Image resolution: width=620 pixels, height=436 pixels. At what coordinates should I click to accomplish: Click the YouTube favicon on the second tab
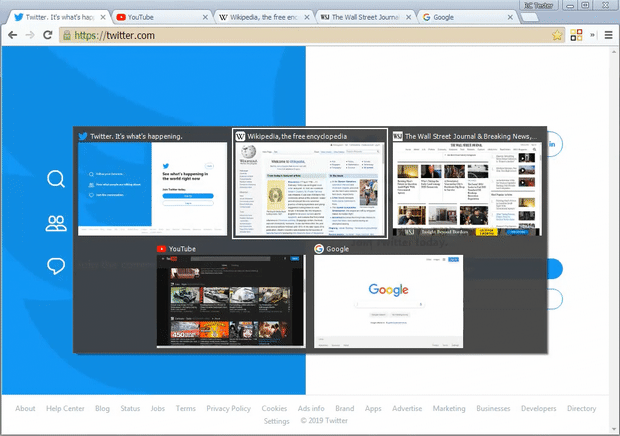point(121,17)
